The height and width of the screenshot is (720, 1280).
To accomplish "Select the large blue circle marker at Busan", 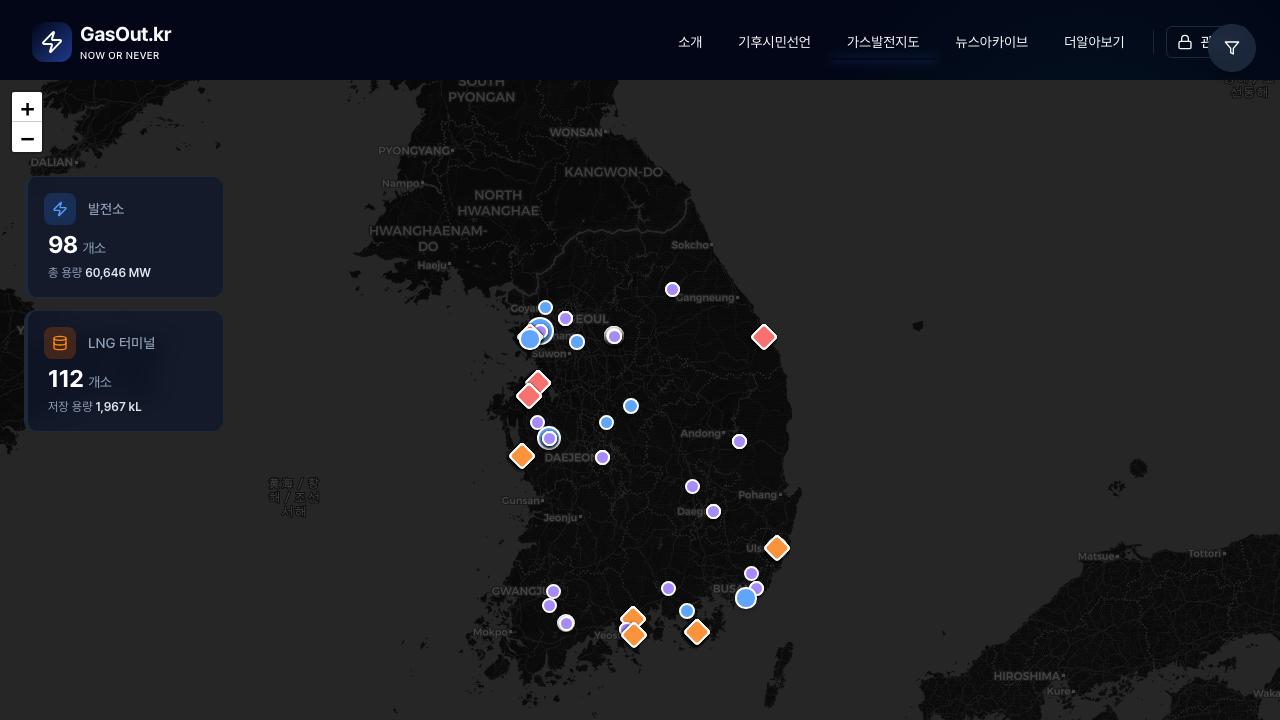I will [746, 598].
